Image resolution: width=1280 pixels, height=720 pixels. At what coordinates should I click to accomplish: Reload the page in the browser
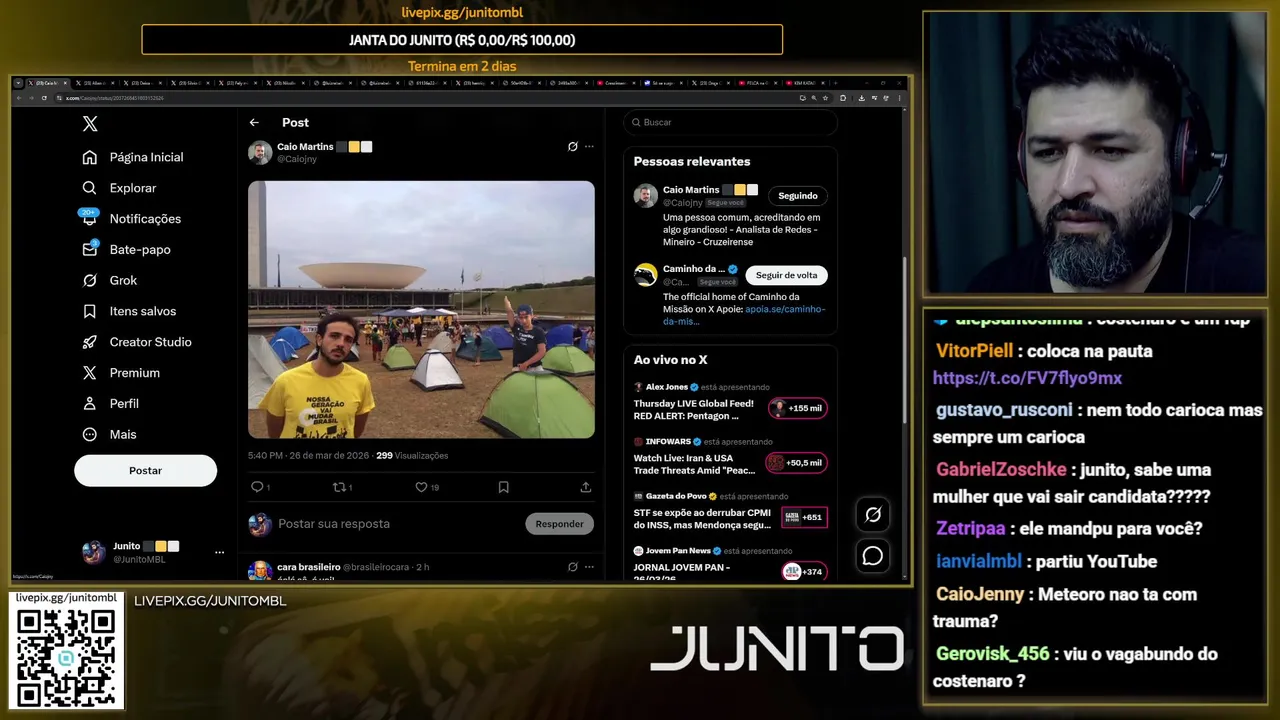[x=44, y=98]
